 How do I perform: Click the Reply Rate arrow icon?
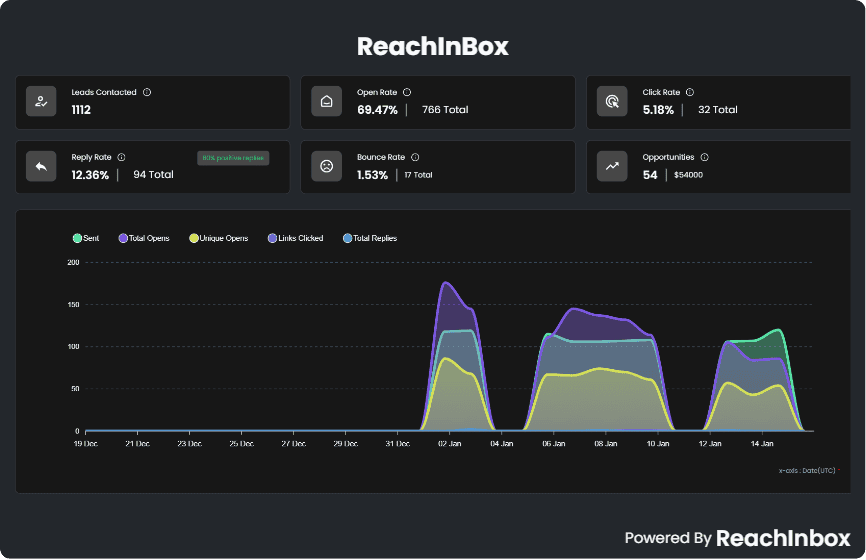pos(41,166)
